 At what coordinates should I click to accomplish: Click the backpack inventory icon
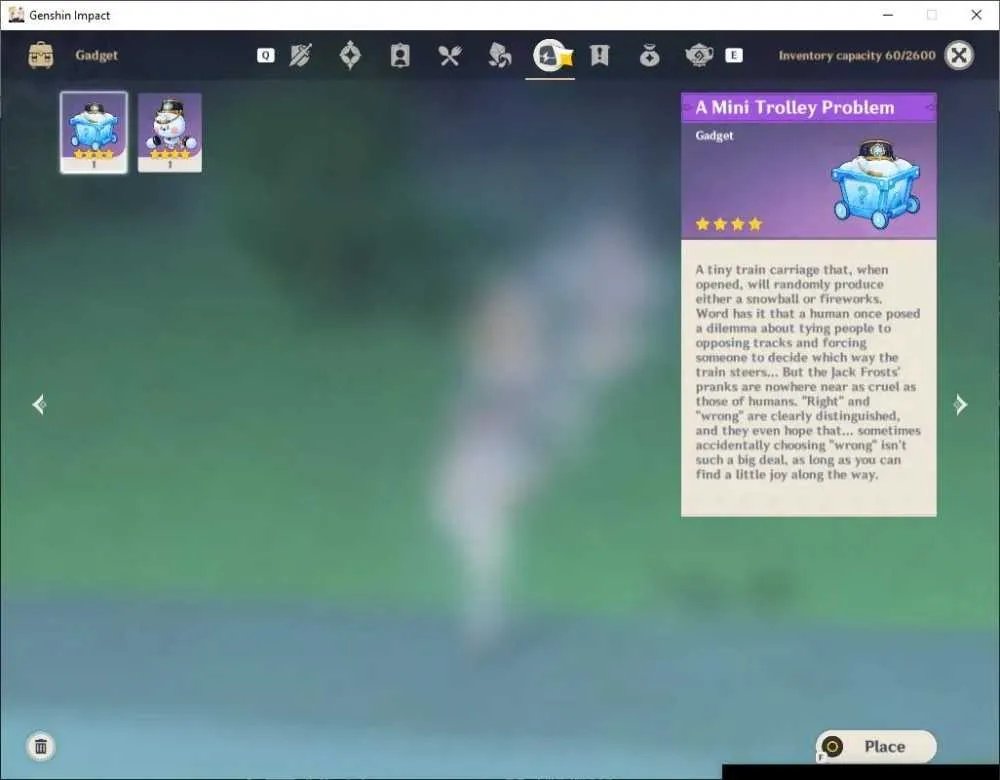pos(41,55)
